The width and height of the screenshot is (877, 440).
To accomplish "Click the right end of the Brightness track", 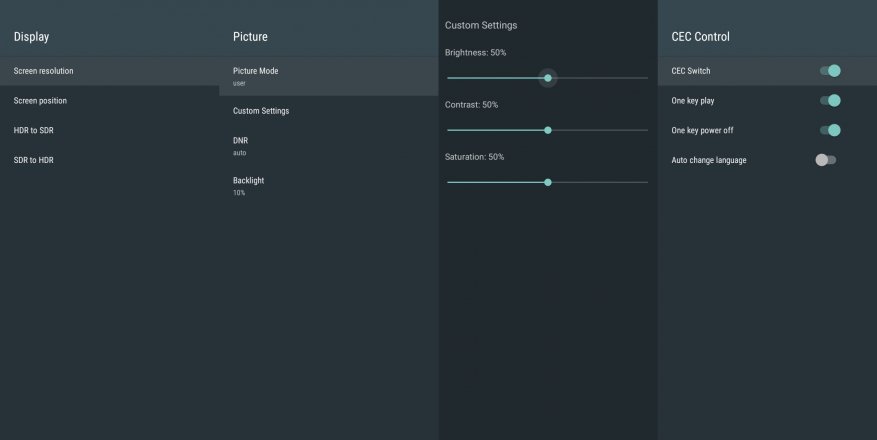I will pyautogui.click(x=646, y=78).
